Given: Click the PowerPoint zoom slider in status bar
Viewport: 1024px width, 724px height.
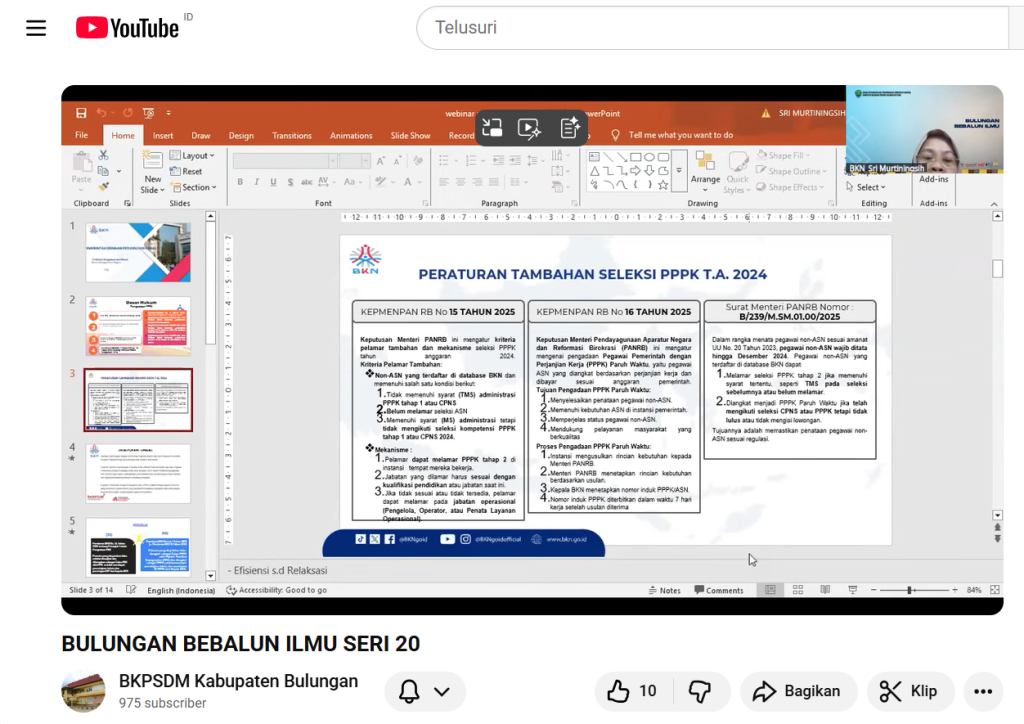Looking at the screenshot, I should (908, 590).
